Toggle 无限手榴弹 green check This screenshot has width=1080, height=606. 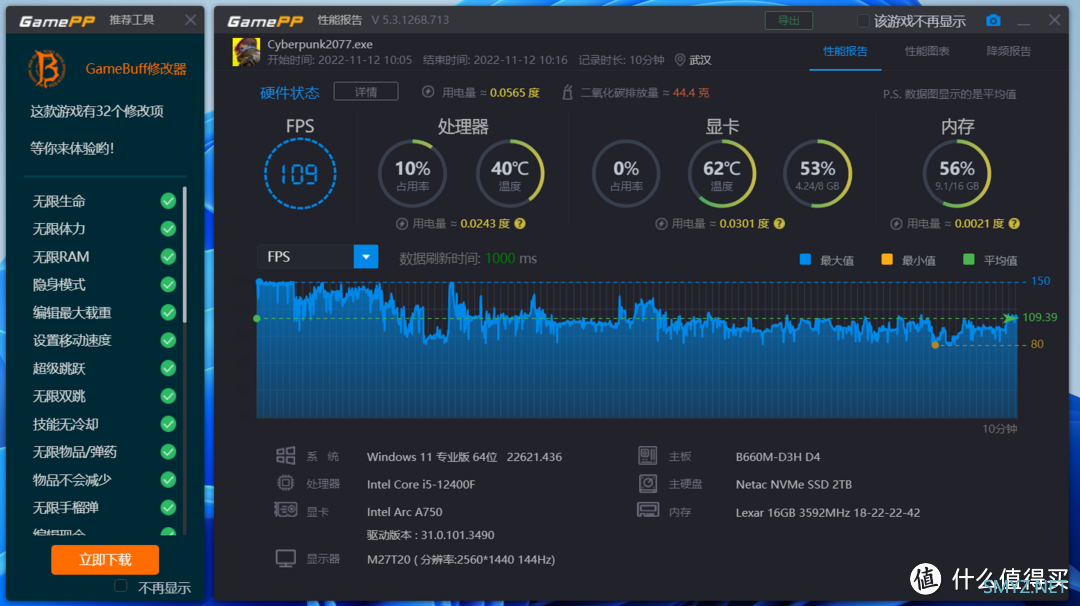point(168,508)
